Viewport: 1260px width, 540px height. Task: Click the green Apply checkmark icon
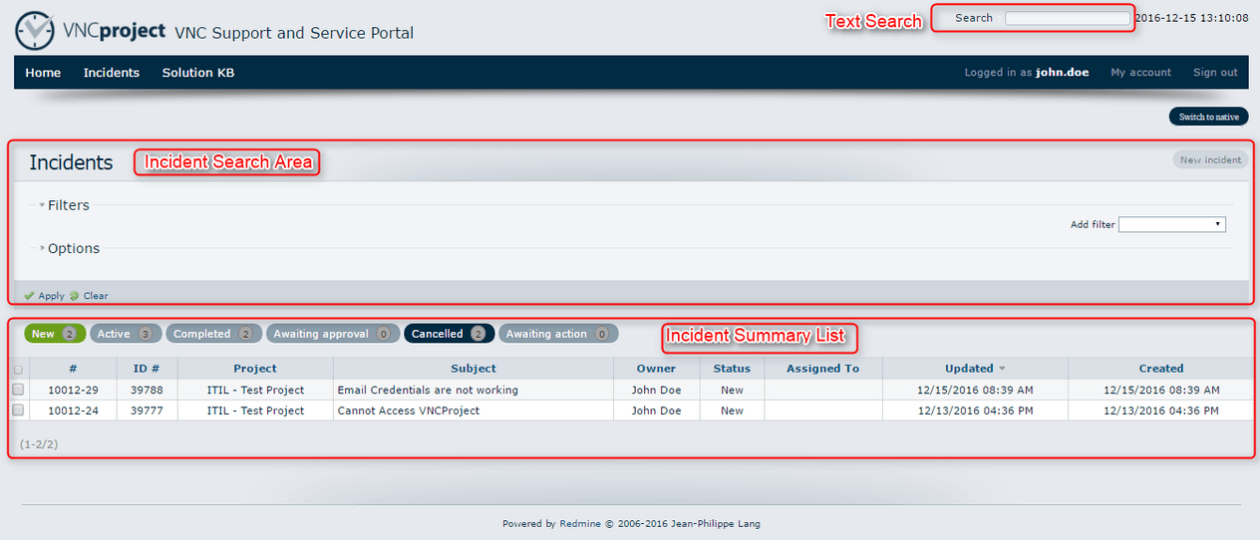pyautogui.click(x=29, y=296)
